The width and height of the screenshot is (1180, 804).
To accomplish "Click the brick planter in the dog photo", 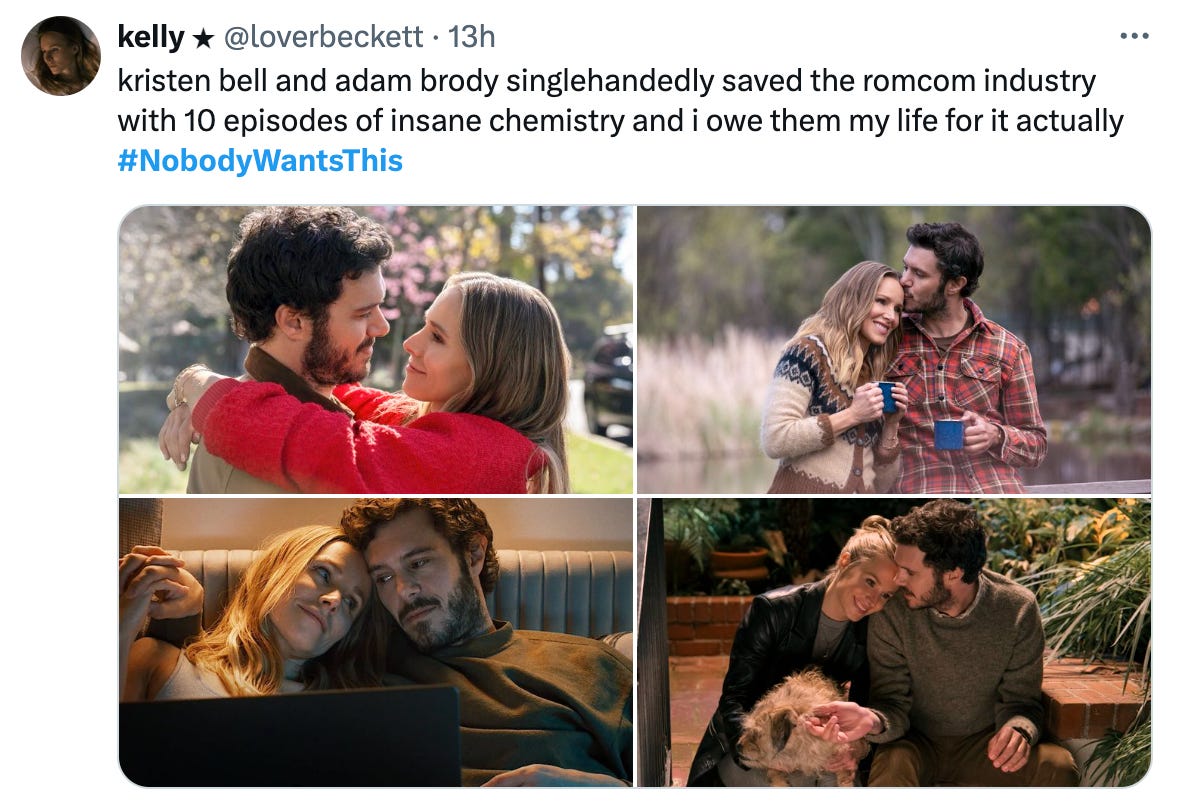I will (709, 626).
